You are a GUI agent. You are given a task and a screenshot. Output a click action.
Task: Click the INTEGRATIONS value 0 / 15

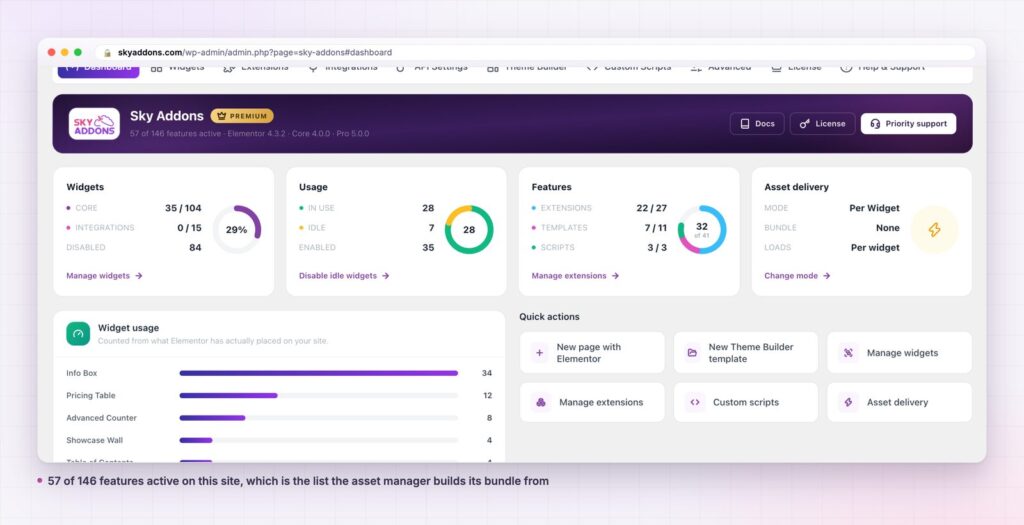[189, 227]
